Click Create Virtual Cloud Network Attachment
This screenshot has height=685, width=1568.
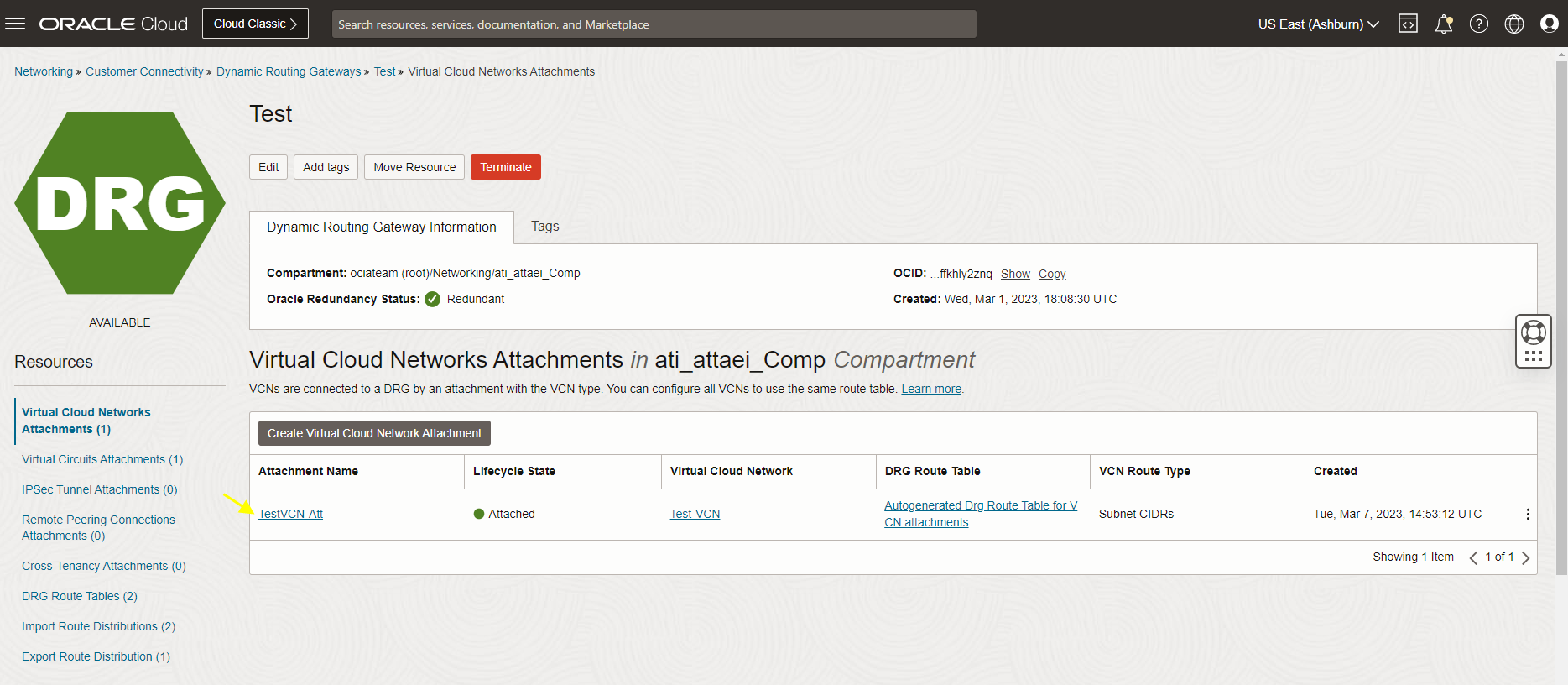tap(374, 433)
